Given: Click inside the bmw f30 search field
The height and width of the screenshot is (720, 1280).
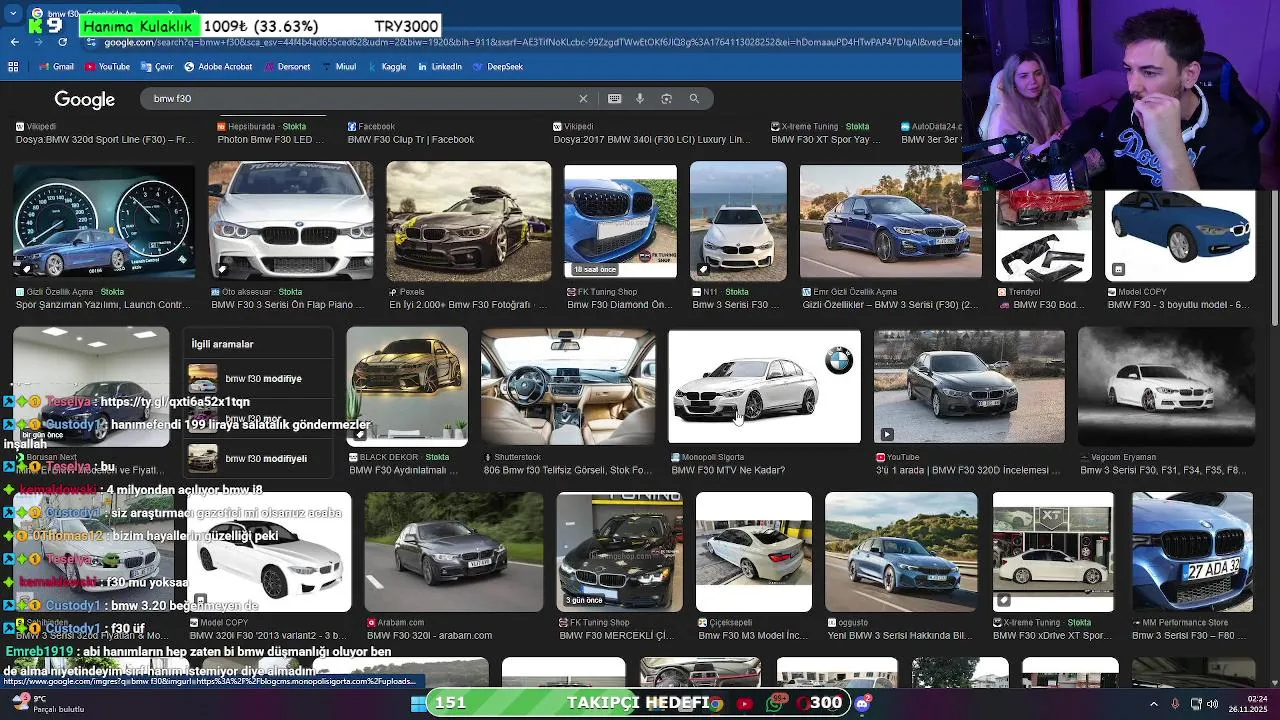Looking at the screenshot, I should [x=360, y=98].
